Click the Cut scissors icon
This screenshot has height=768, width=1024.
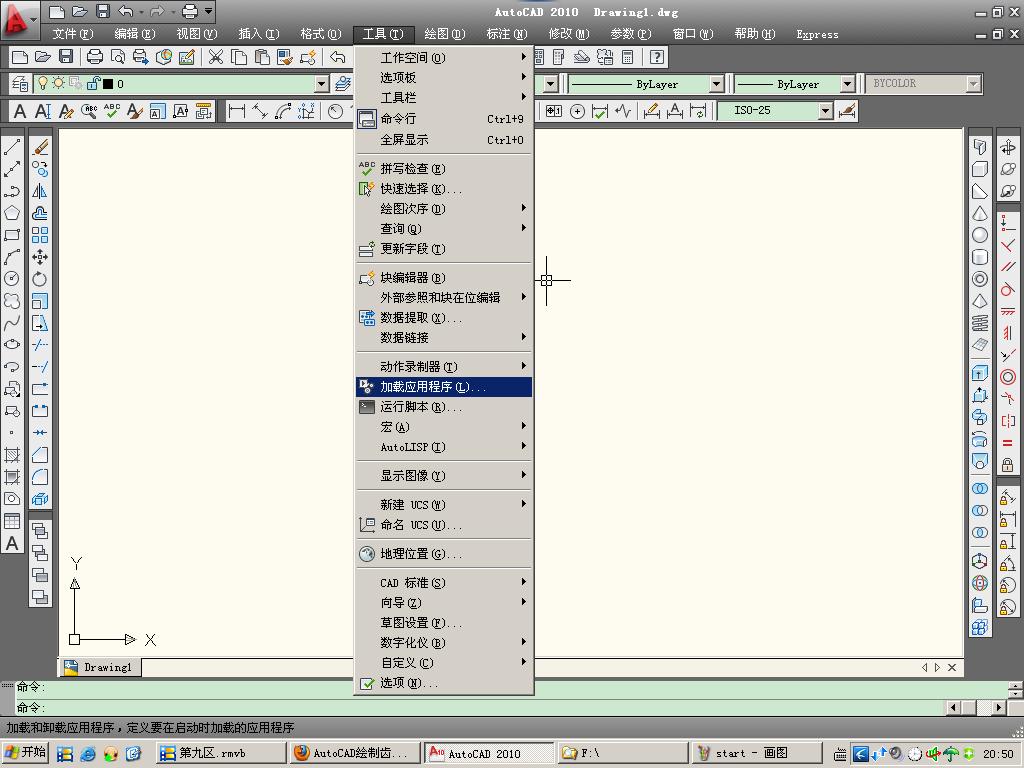click(x=216, y=57)
